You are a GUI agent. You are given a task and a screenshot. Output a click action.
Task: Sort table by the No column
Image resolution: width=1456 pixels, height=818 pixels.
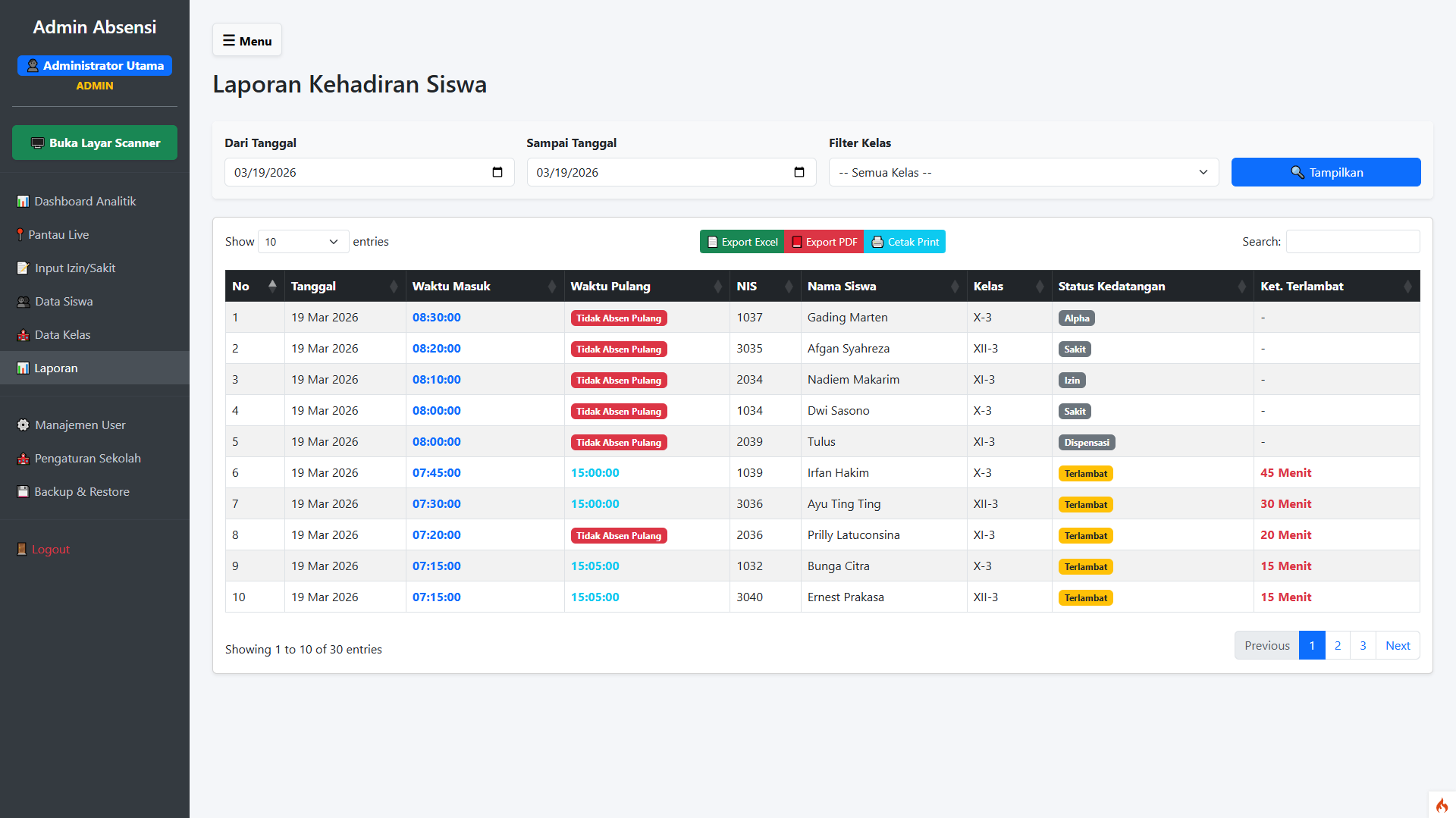coord(254,286)
